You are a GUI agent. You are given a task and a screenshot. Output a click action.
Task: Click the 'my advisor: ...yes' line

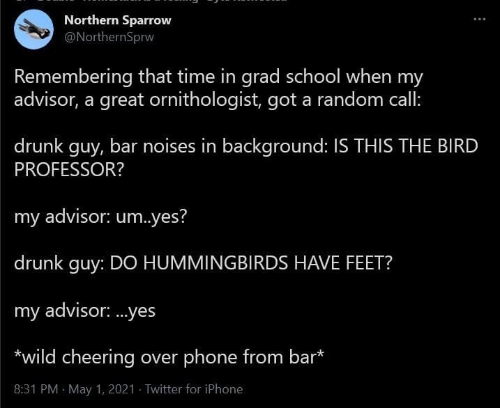click(85, 311)
